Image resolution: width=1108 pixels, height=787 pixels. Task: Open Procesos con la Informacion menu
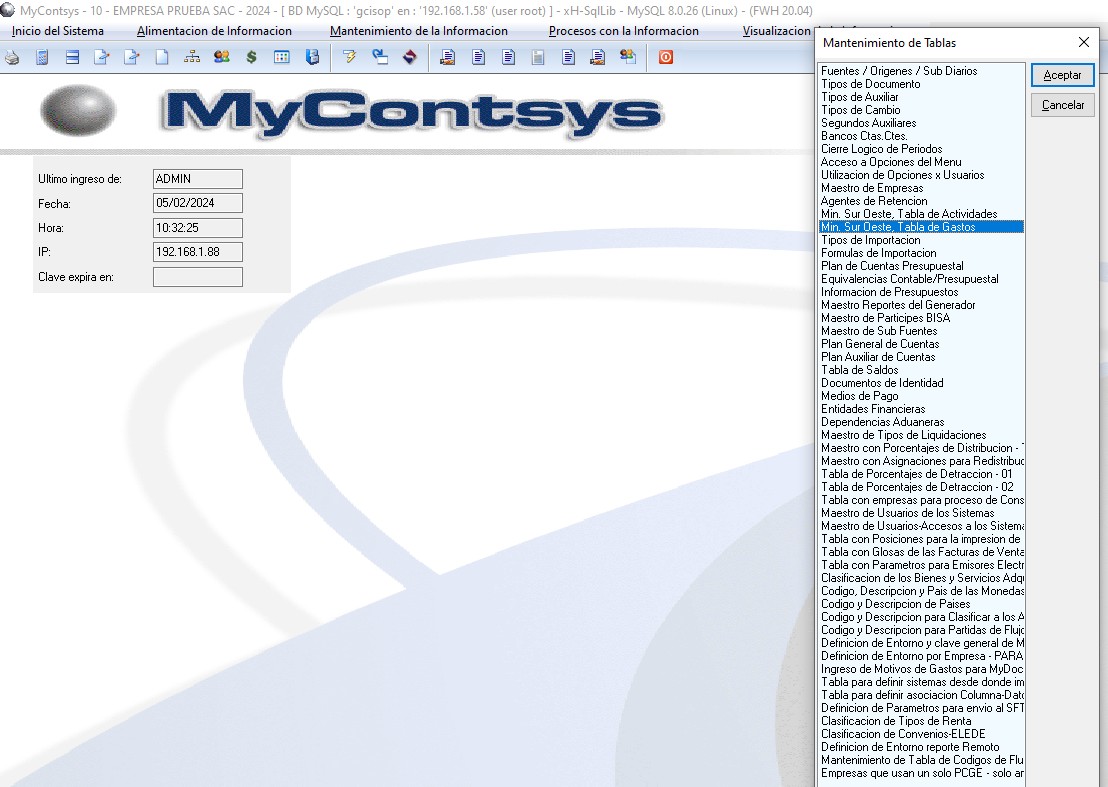click(623, 31)
